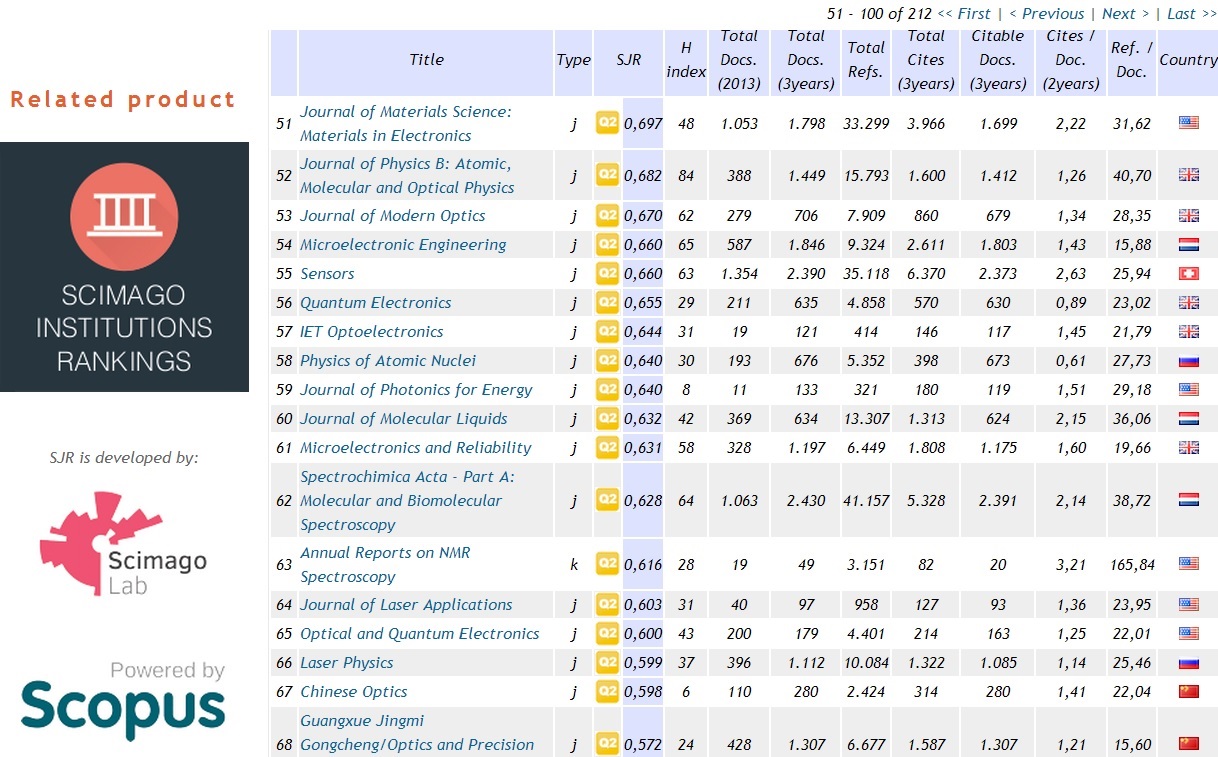Viewport: 1218px width, 757px height.
Task: Click the Title column header
Action: click(426, 60)
